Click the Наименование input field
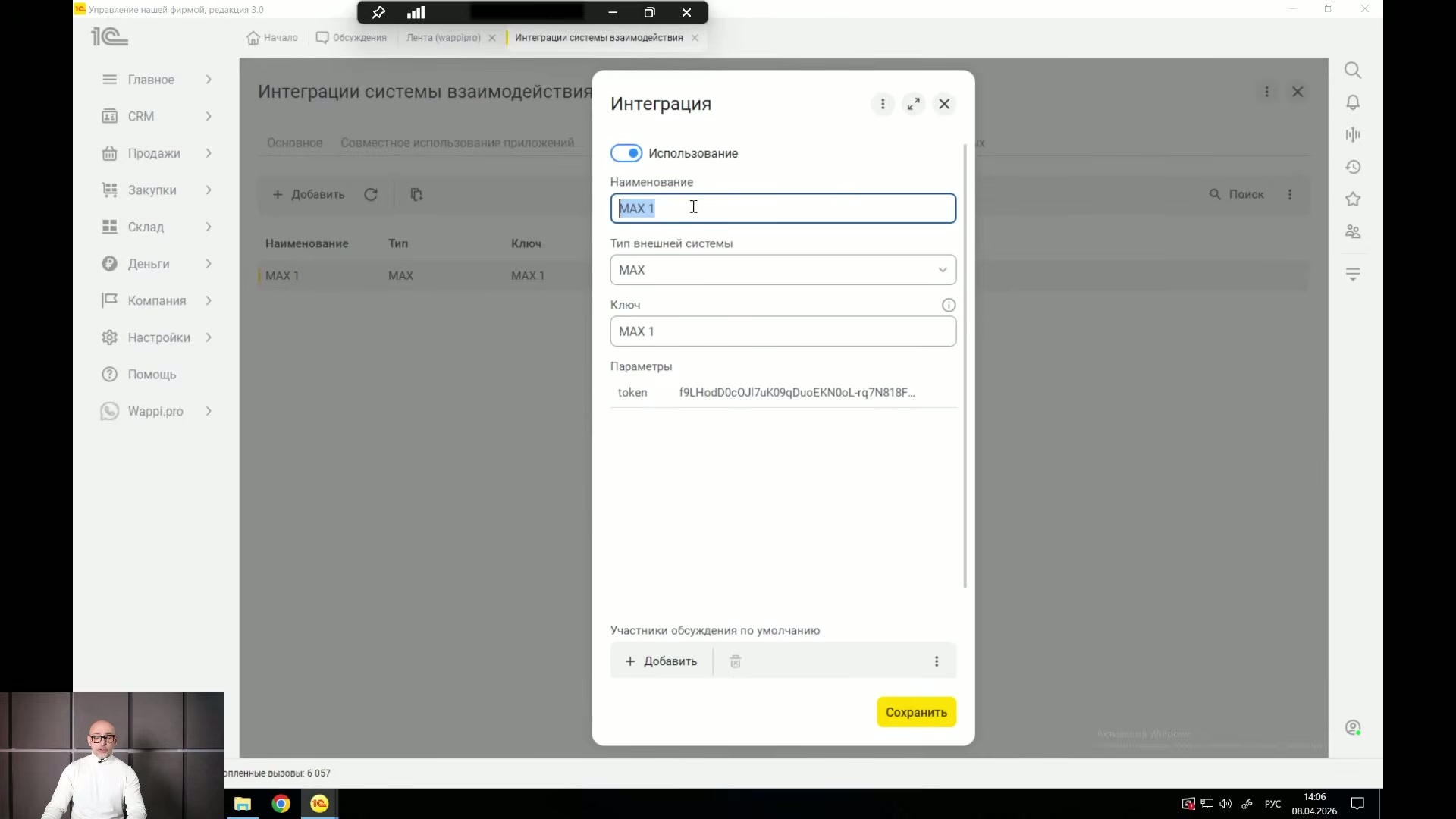Image resolution: width=1456 pixels, height=819 pixels. point(783,209)
